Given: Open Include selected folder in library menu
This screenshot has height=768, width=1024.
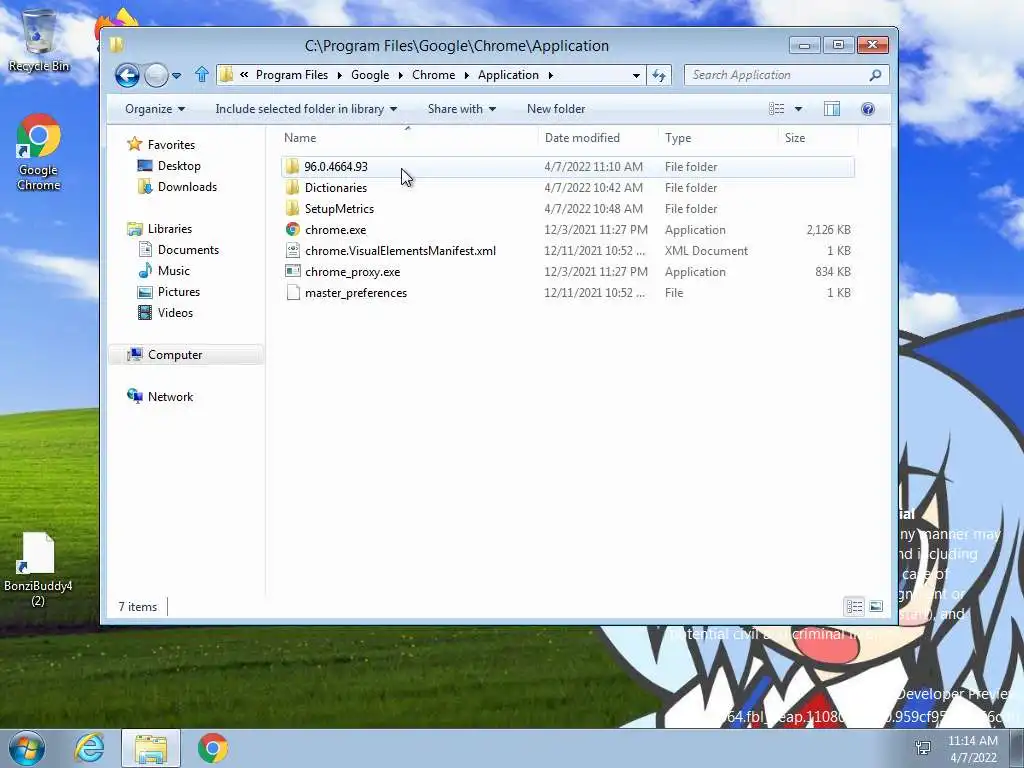Looking at the screenshot, I should point(306,109).
